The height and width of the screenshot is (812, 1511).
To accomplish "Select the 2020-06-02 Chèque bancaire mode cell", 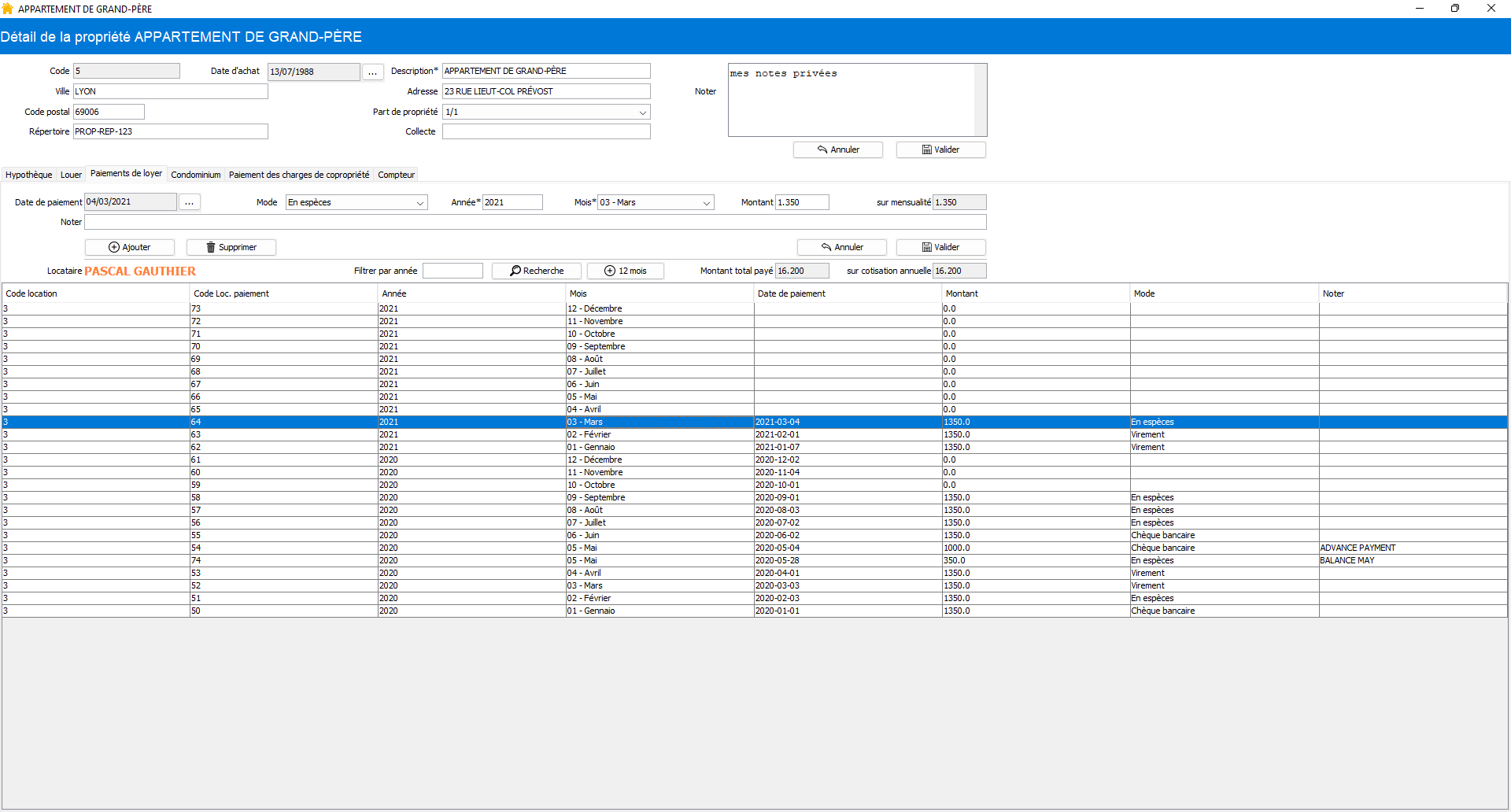I will pos(1224,535).
